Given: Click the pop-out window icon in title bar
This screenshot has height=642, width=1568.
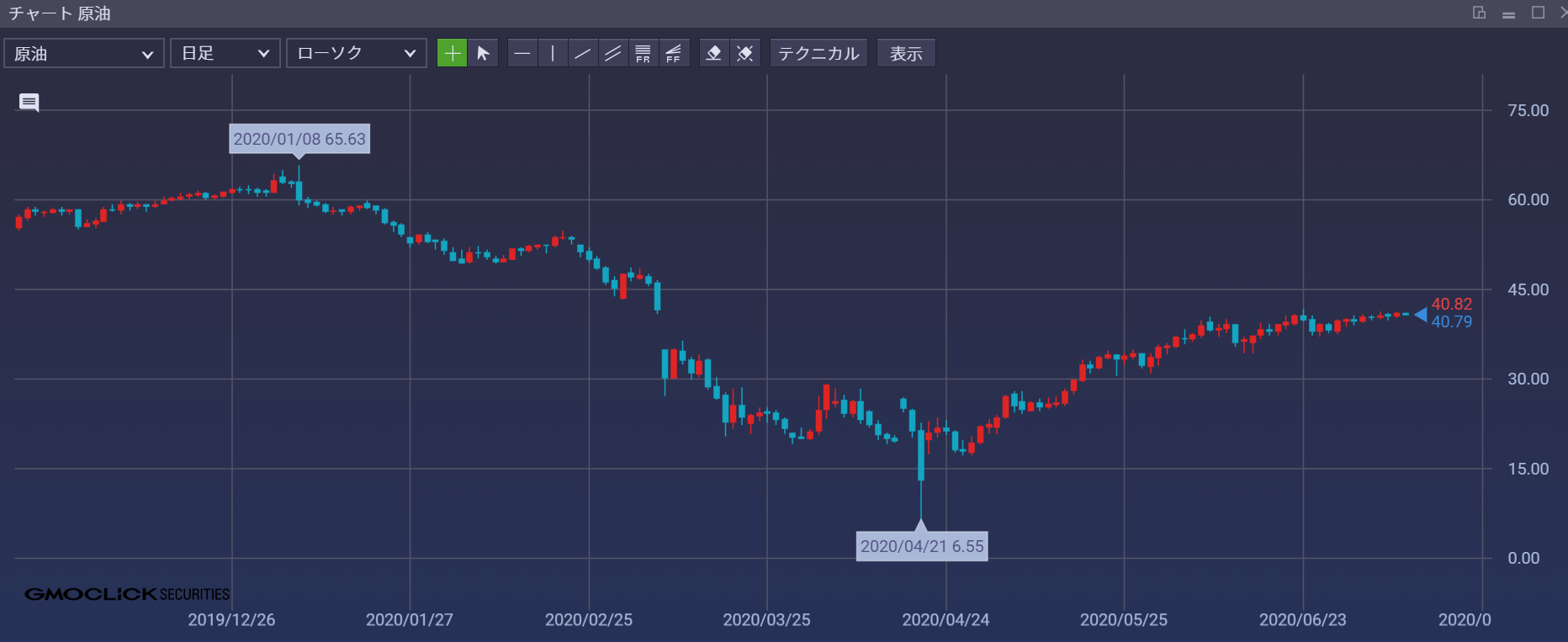Looking at the screenshot, I should coord(1479,13).
